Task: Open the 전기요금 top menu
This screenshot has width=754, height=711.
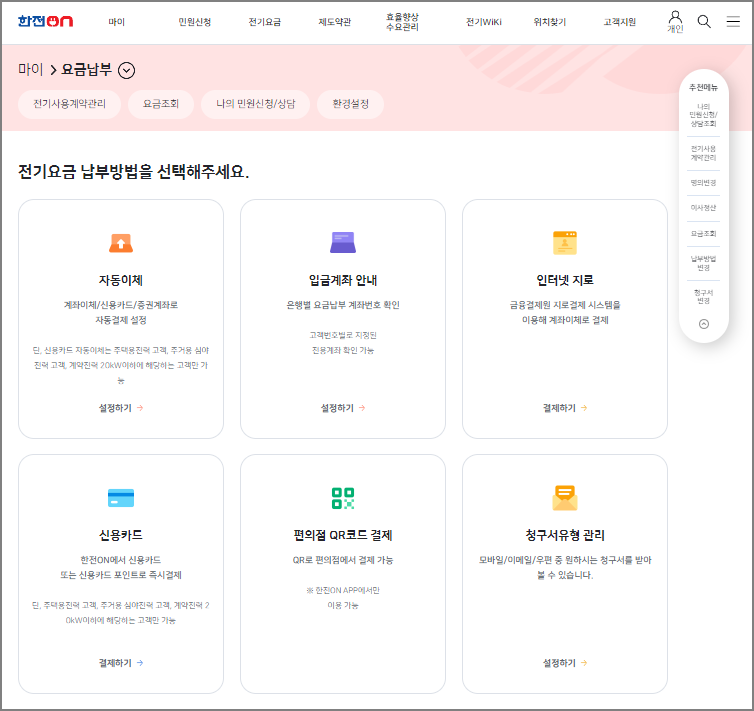Action: 264,22
